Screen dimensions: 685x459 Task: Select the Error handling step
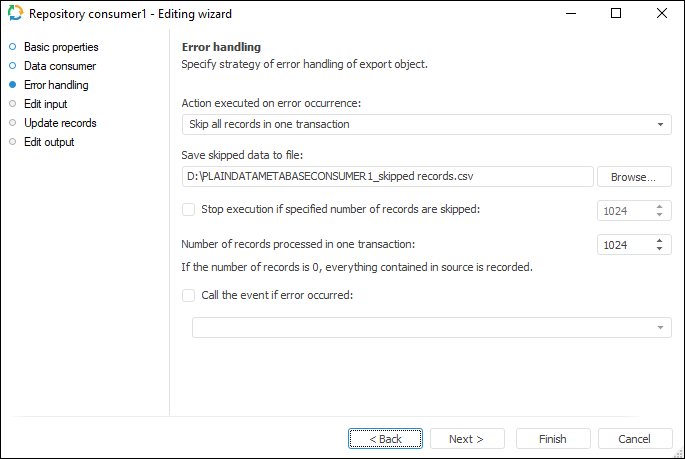[55, 85]
